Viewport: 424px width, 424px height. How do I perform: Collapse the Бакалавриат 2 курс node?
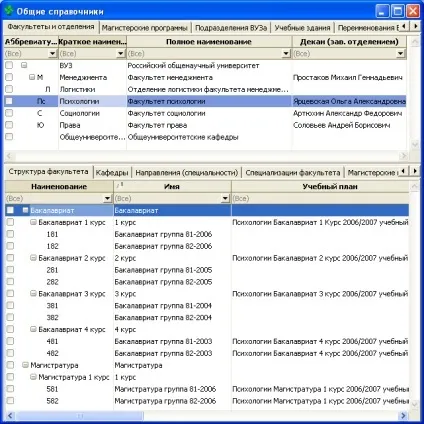tap(33, 258)
